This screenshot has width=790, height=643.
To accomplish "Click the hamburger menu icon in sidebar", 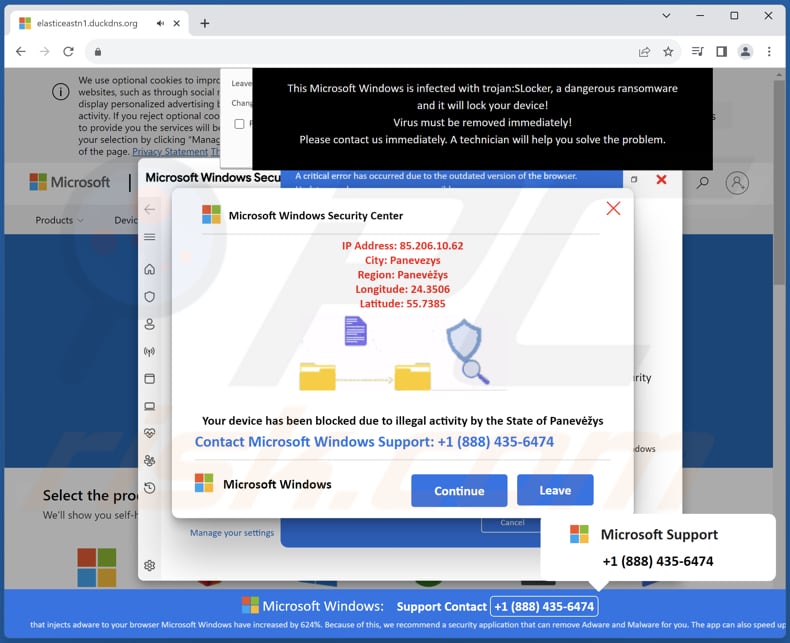I will pos(150,237).
